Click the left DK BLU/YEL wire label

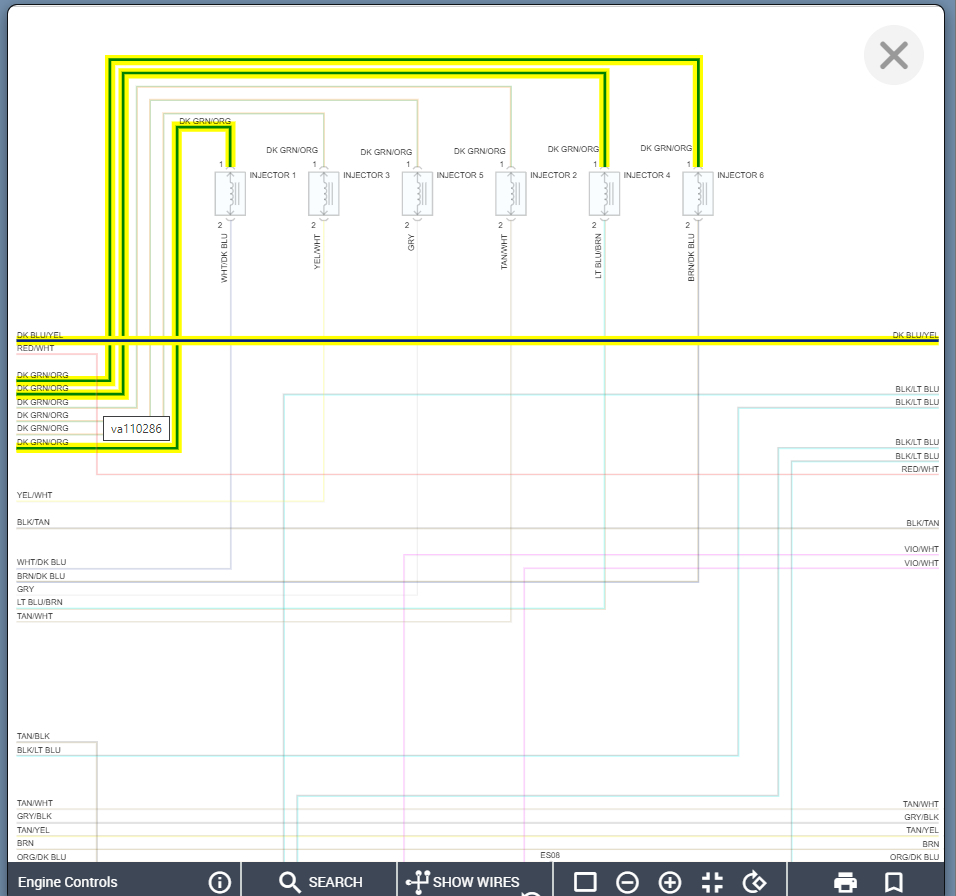[x=40, y=335]
